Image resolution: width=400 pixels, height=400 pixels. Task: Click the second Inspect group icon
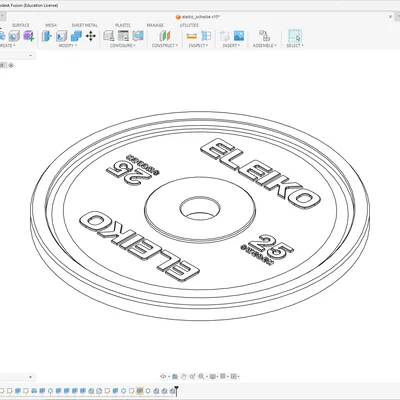point(206,36)
